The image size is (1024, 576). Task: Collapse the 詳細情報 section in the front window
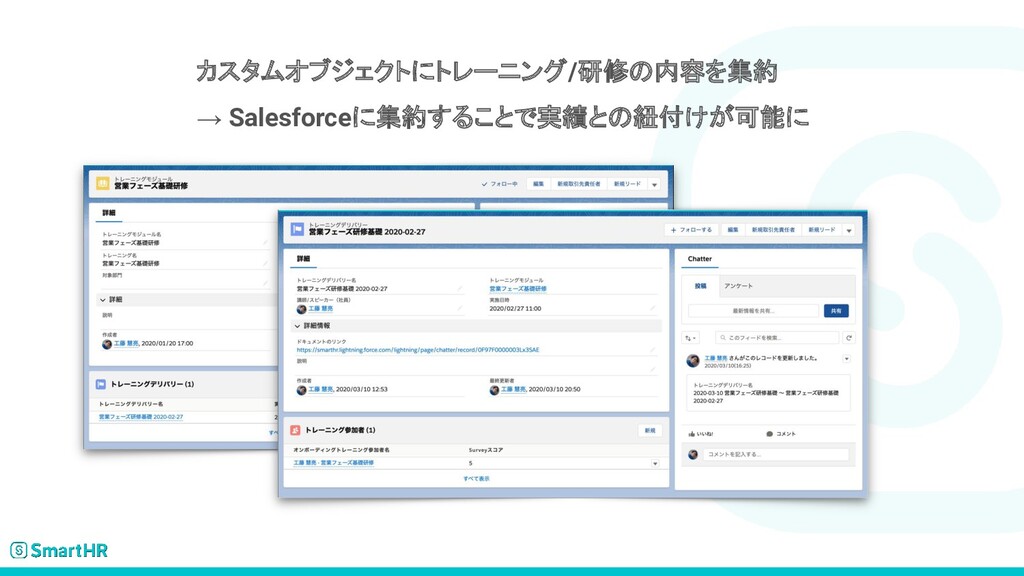[297, 325]
